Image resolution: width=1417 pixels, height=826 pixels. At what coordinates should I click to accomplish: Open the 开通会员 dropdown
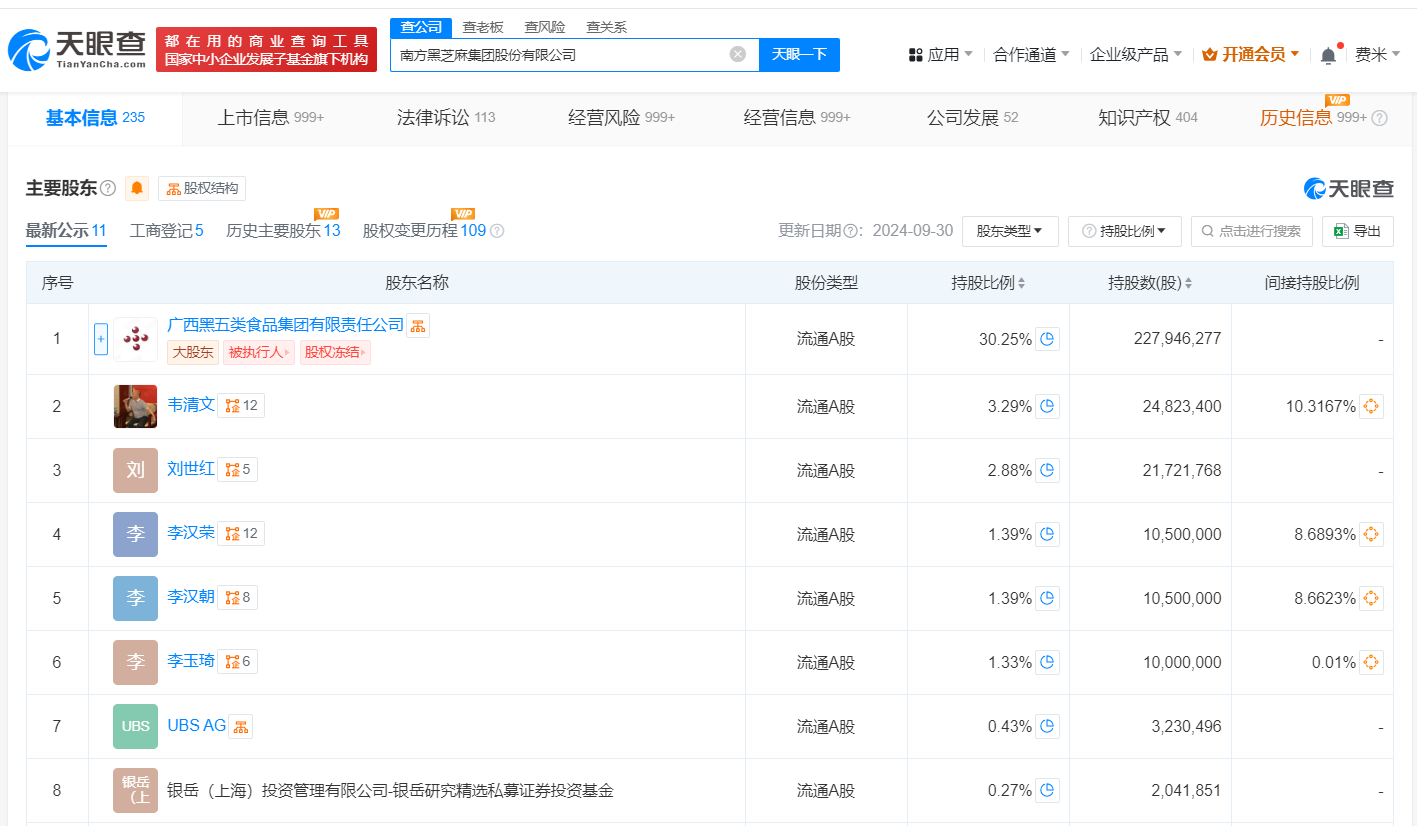(1251, 55)
